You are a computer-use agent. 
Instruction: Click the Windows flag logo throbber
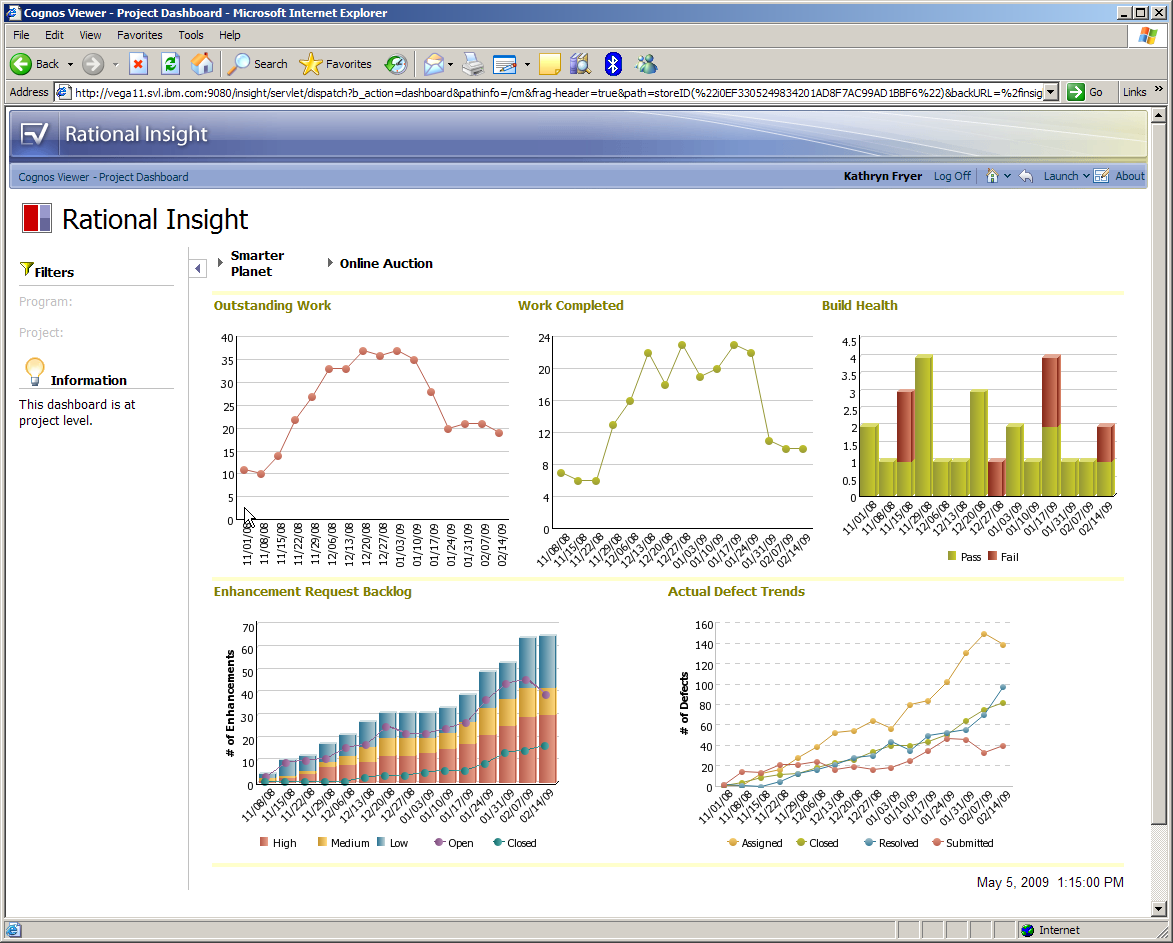tap(1148, 36)
